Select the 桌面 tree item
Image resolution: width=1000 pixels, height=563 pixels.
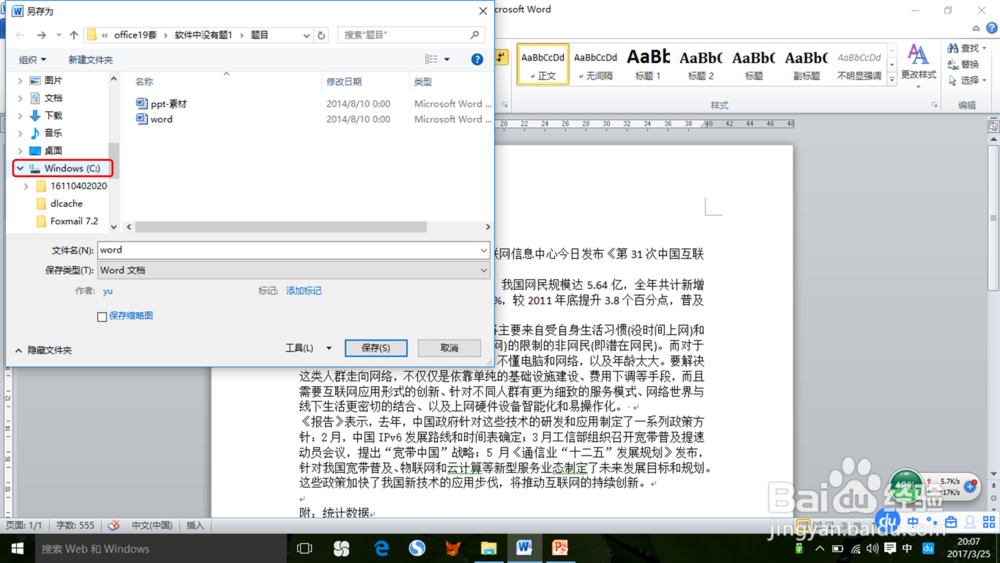click(x=53, y=150)
